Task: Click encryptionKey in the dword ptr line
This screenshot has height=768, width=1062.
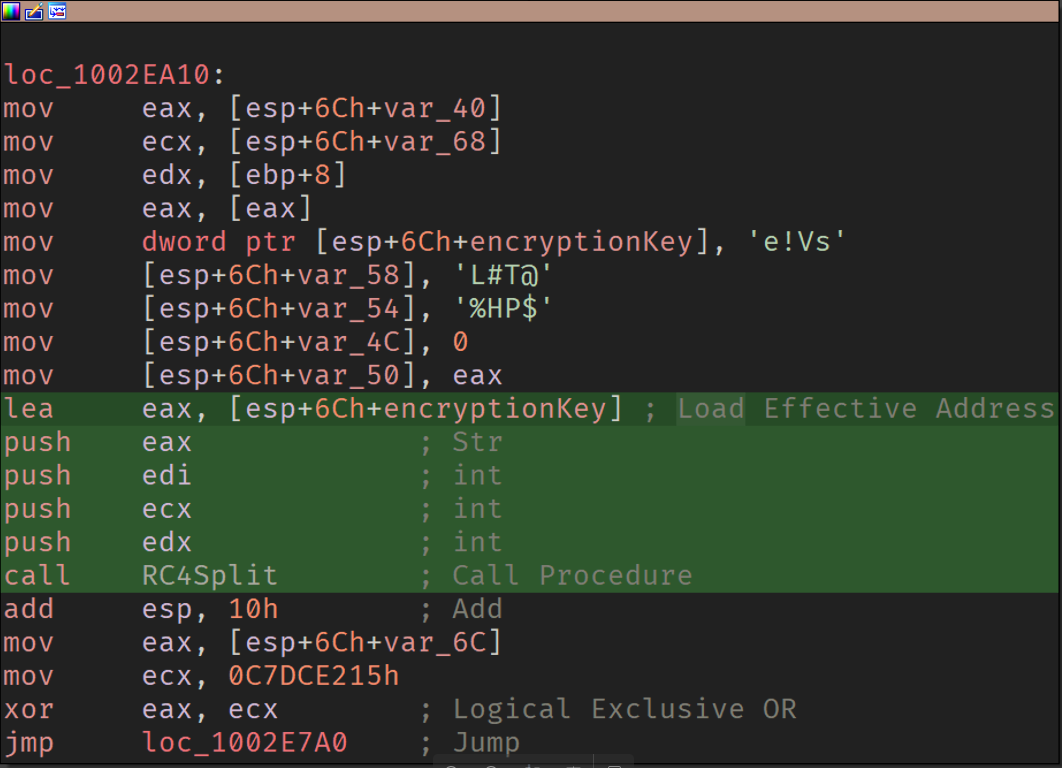Action: point(580,241)
